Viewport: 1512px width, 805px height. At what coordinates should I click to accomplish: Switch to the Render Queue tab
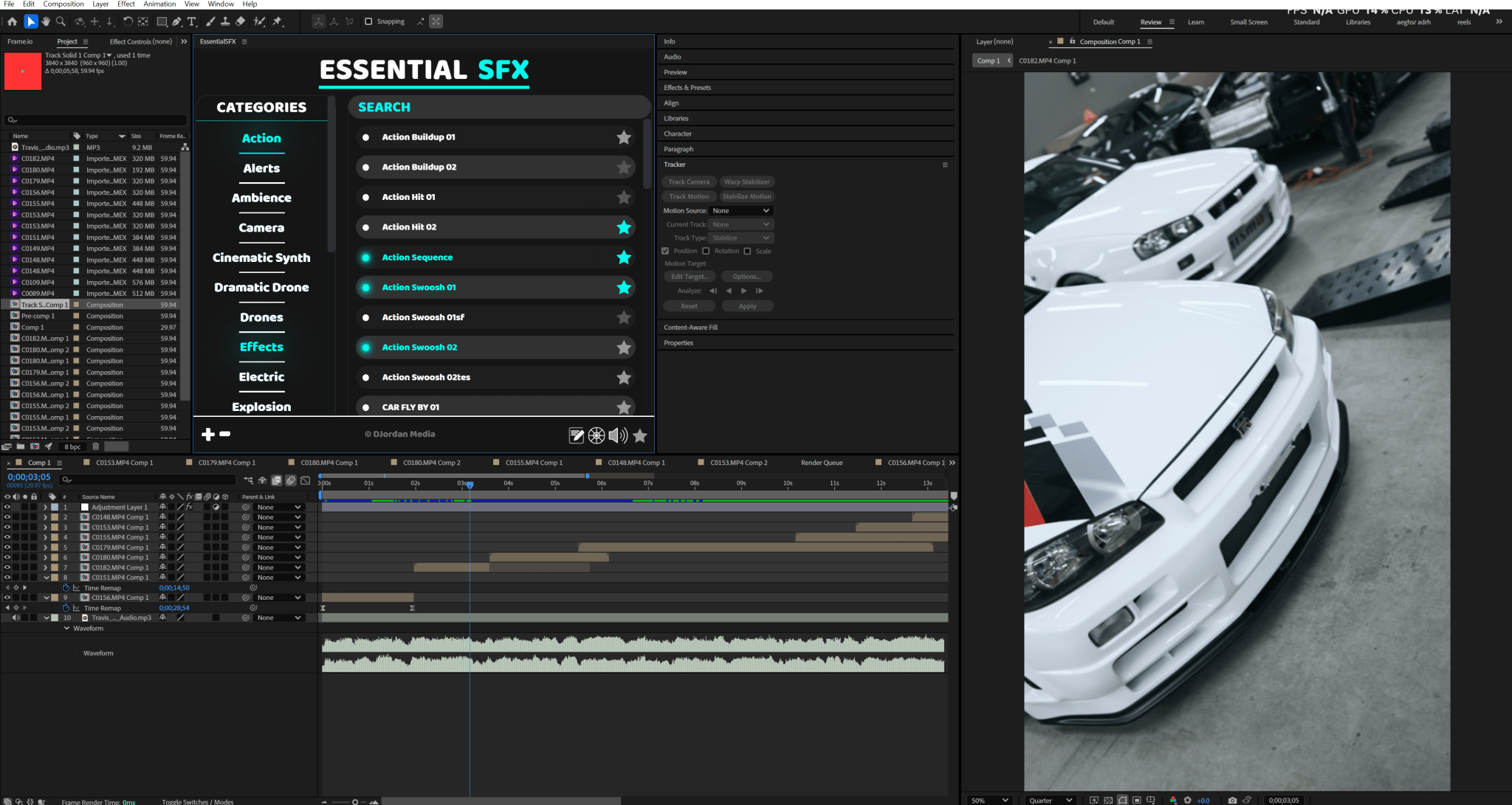pyautogui.click(x=821, y=463)
